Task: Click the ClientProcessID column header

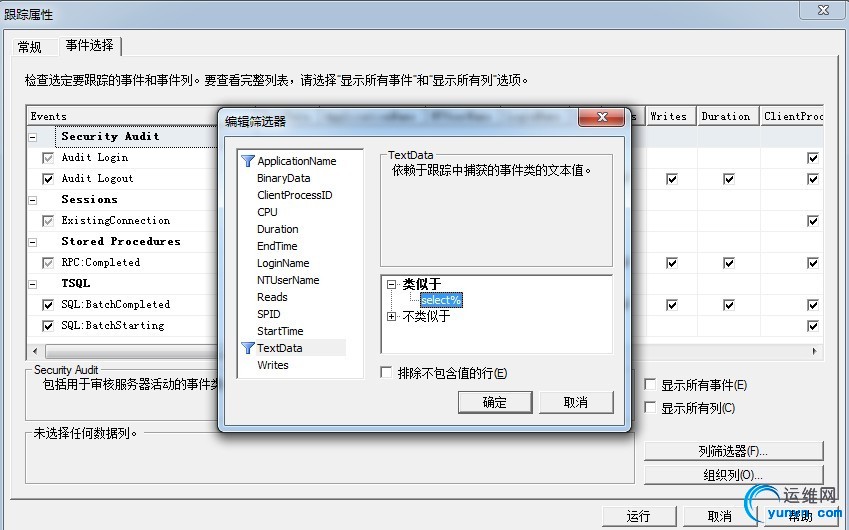Action: coord(792,116)
